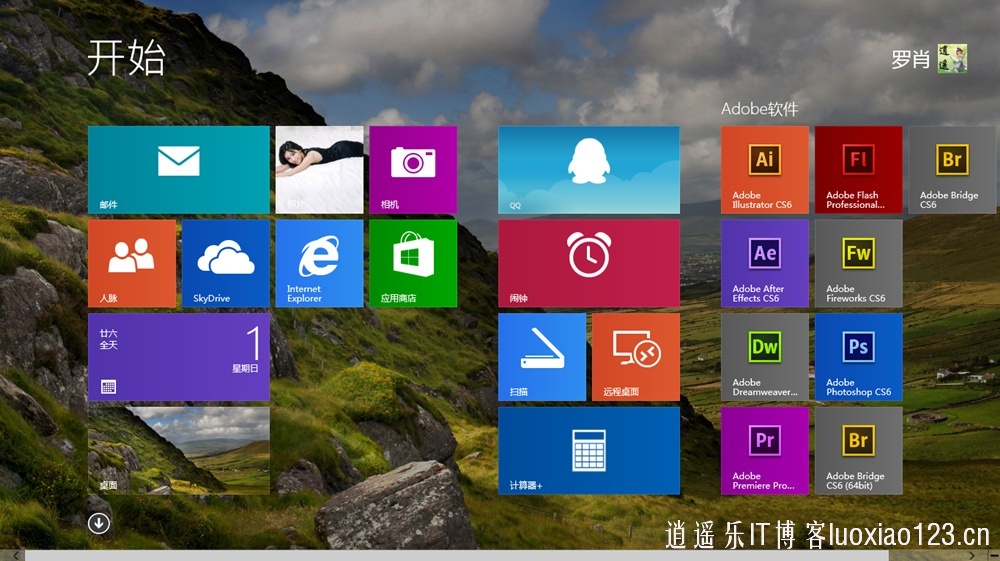The width and height of the screenshot is (1000, 561).
Task: Open the Mail (邮件) tile
Action: click(x=179, y=170)
